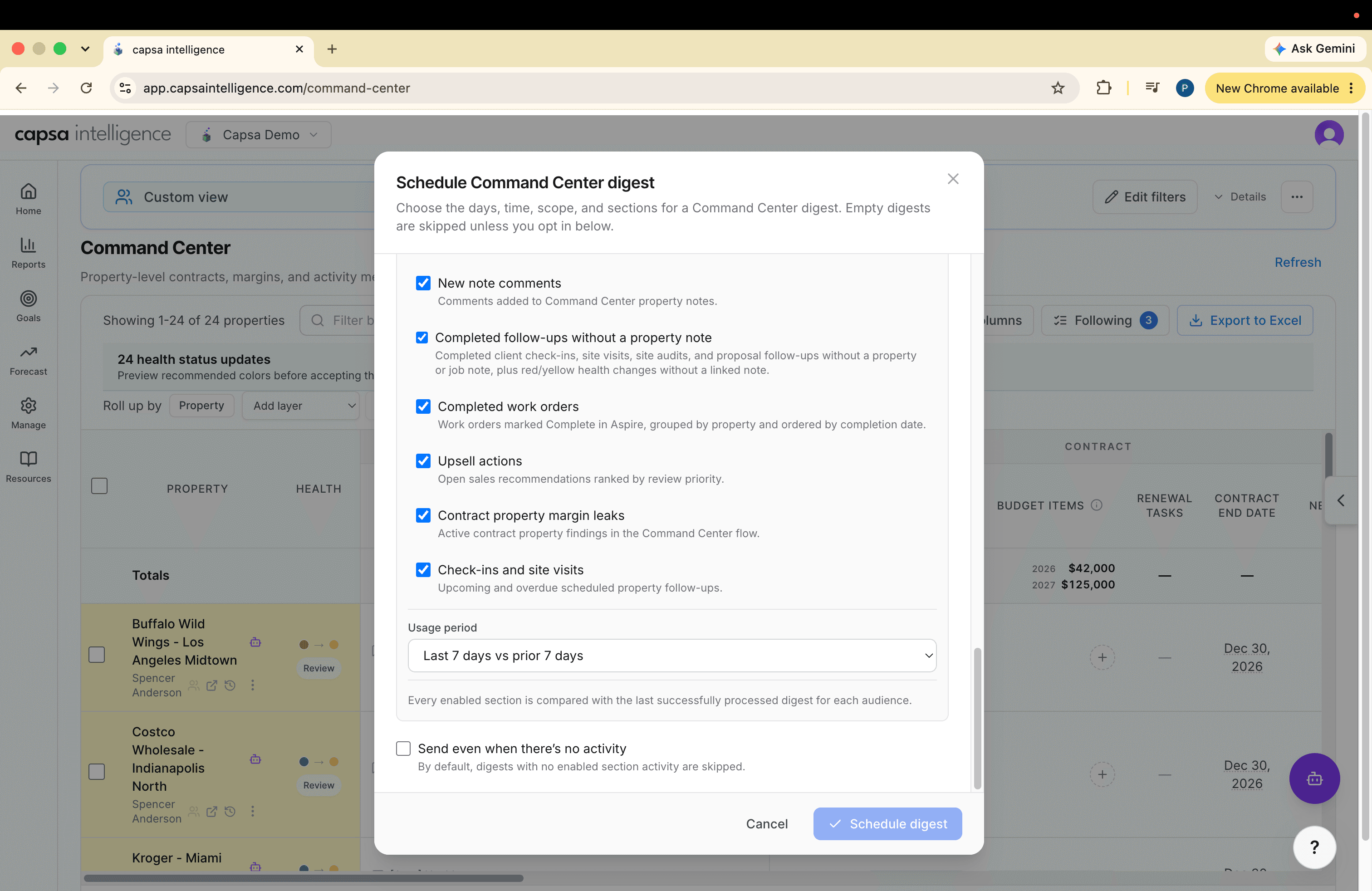1372x891 pixels.
Task: Open Chrome extensions puzzle icon
Action: [x=1103, y=88]
